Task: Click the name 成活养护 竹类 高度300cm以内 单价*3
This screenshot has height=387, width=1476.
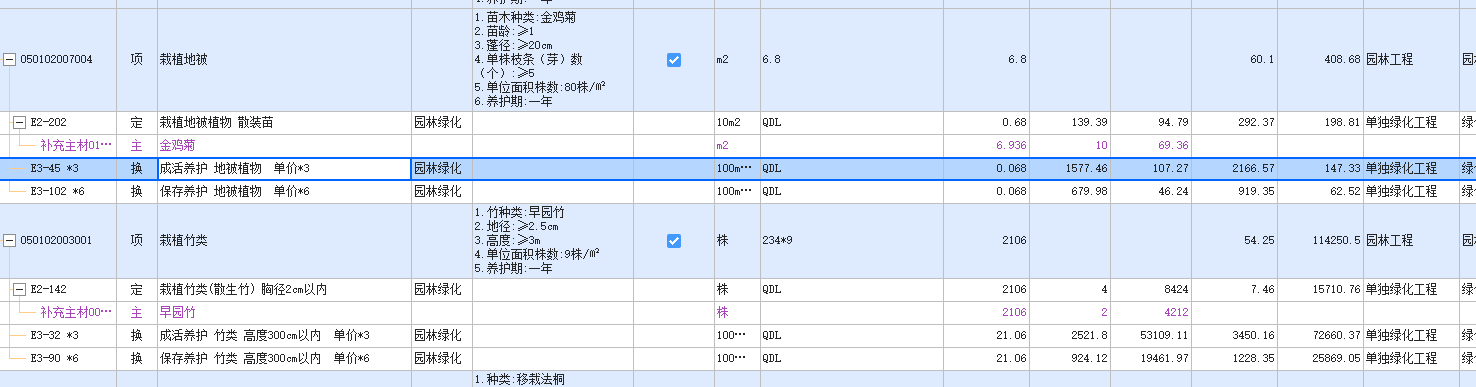Action: pos(265,335)
